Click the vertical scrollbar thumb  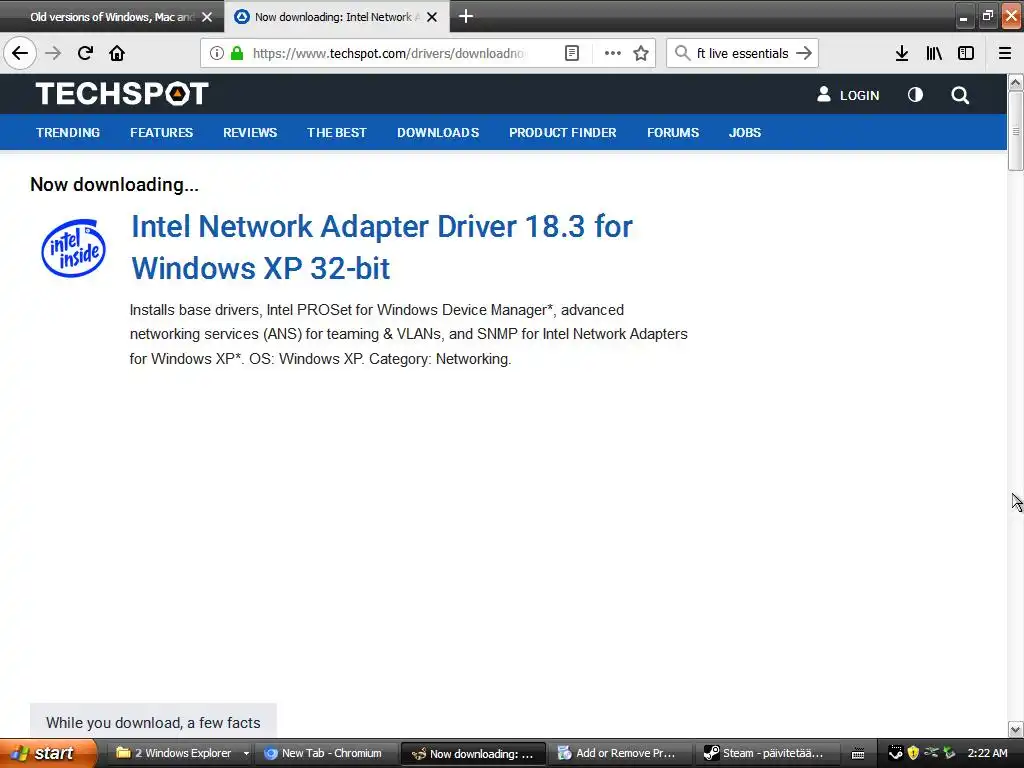[1015, 131]
